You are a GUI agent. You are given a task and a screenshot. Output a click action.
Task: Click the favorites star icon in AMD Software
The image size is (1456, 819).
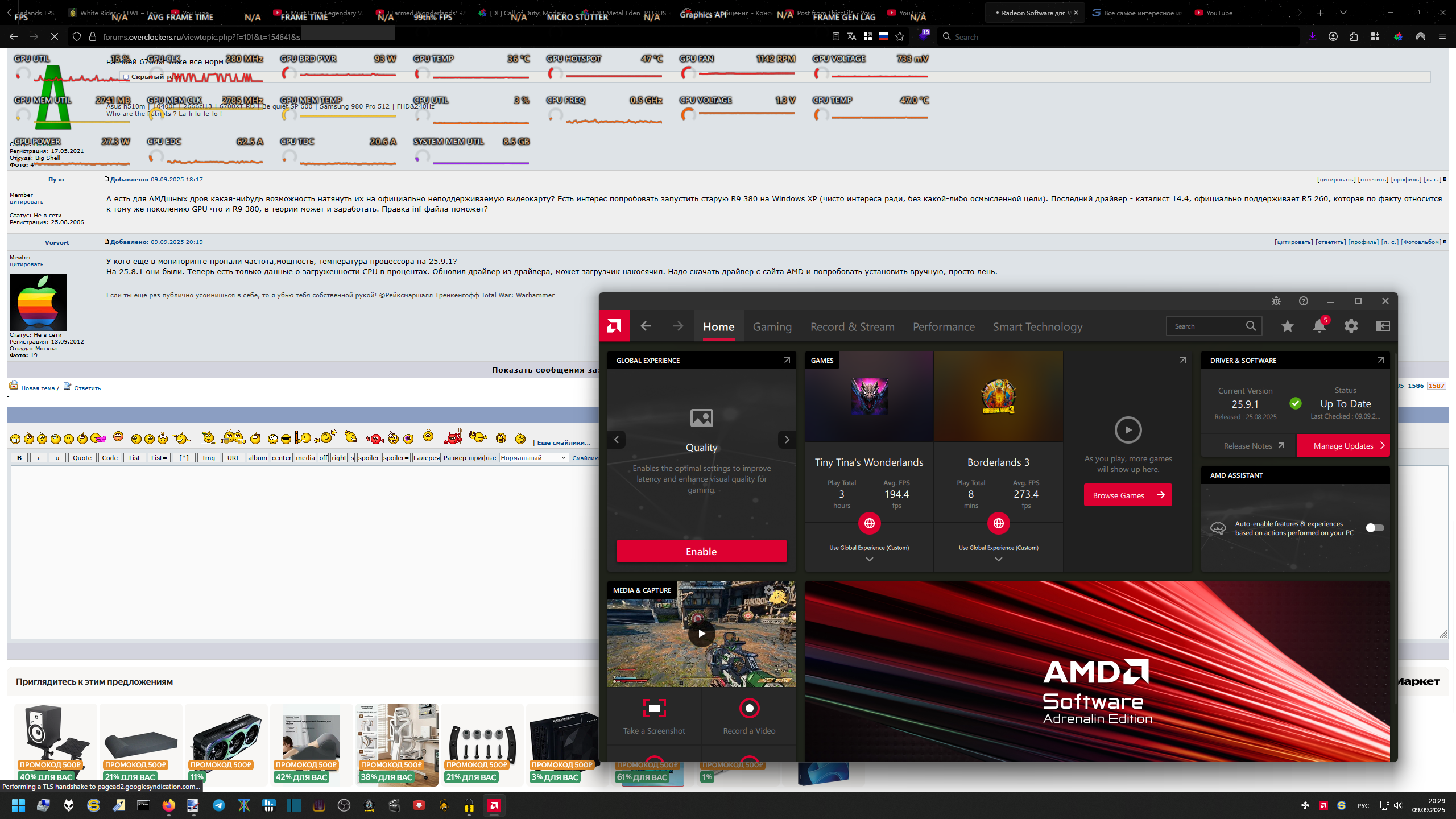[x=1288, y=326]
